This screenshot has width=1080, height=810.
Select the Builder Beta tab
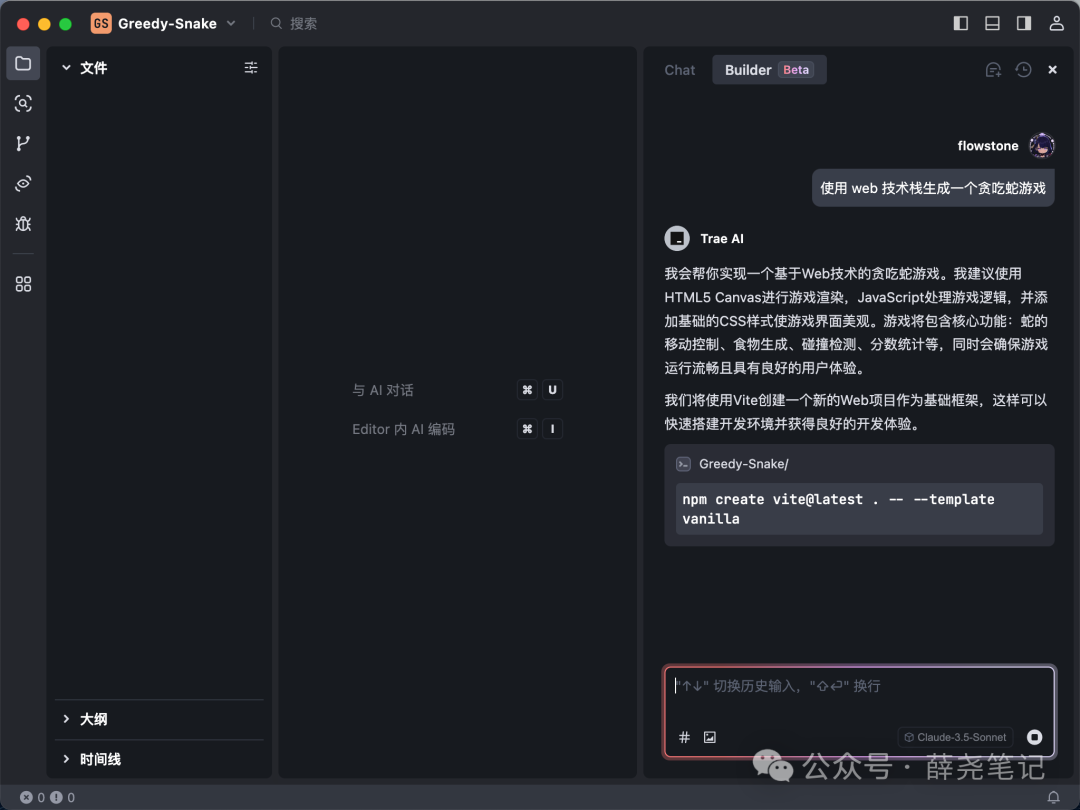coord(769,70)
